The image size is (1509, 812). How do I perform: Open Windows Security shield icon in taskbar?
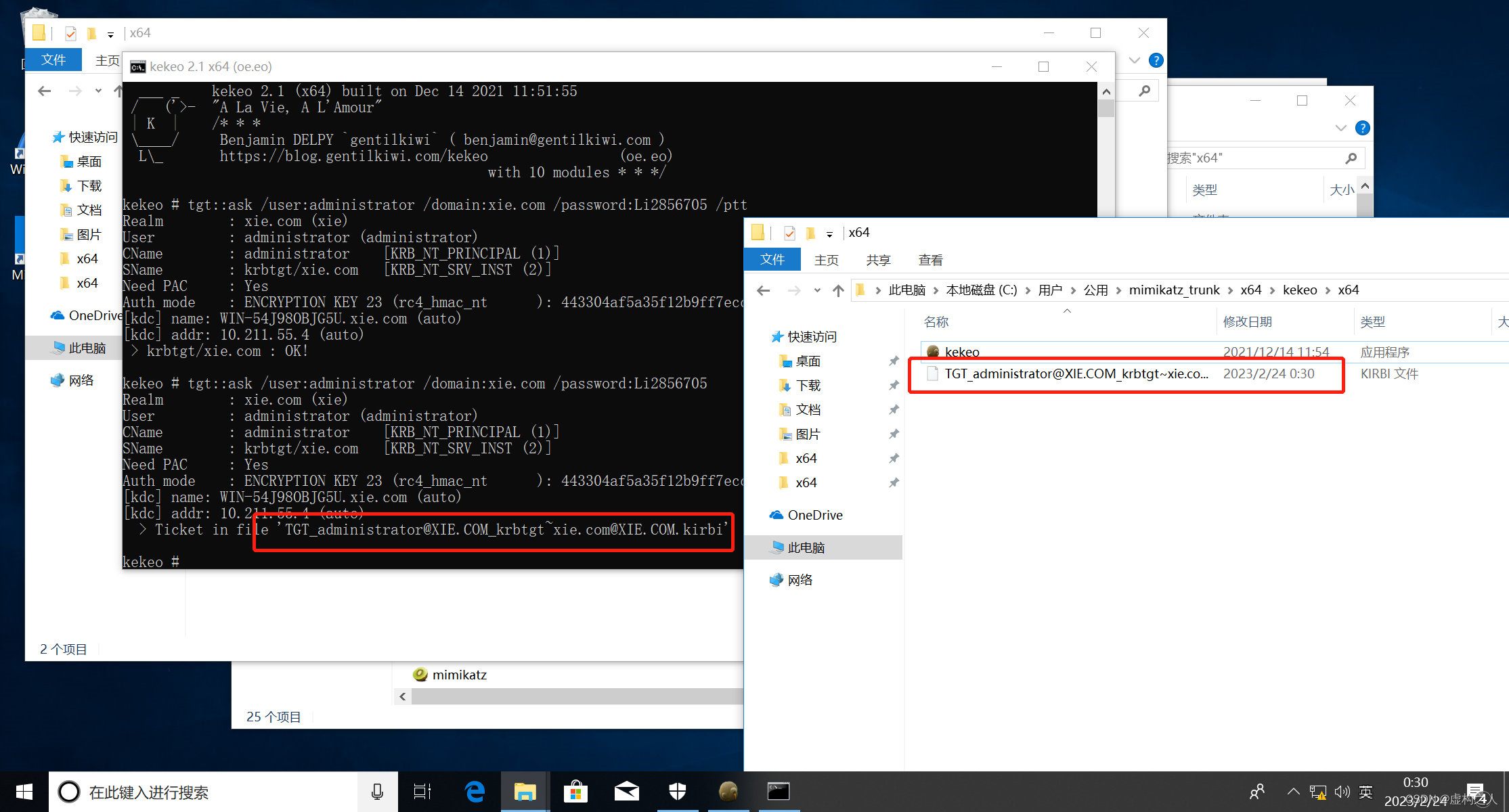[677, 791]
